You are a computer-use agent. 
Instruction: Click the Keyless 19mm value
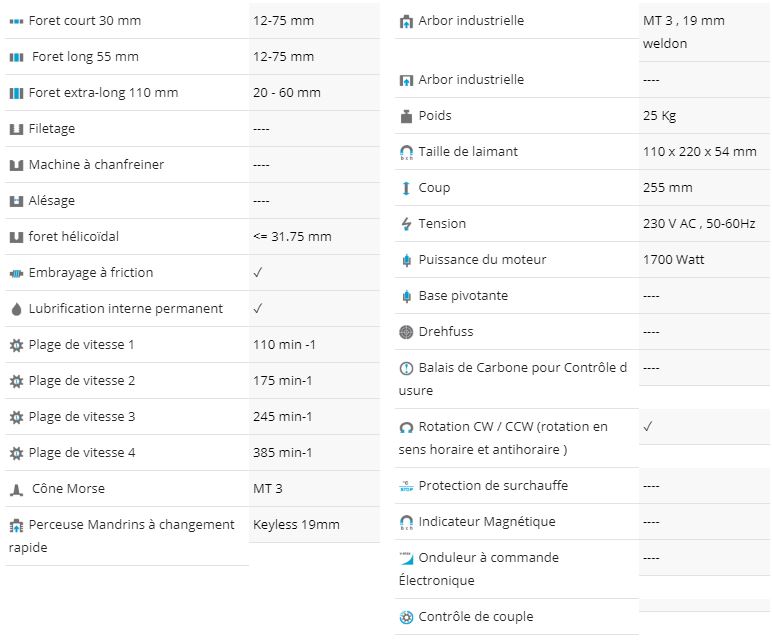296,525
